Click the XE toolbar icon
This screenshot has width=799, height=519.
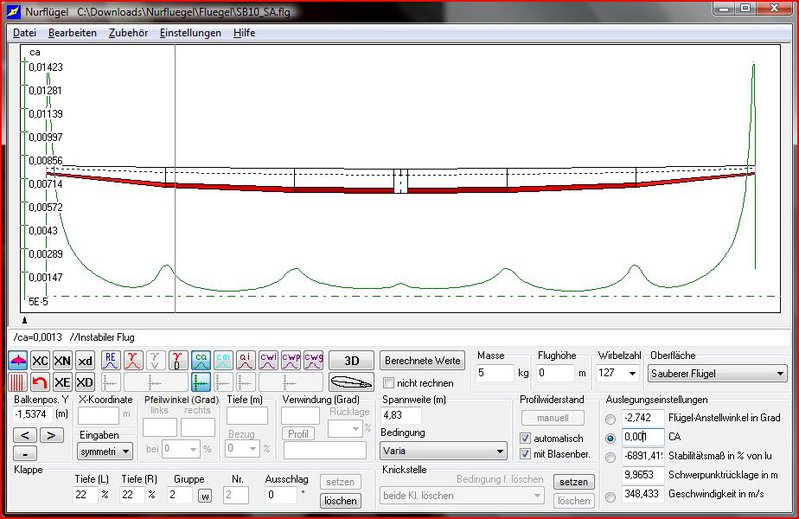(63, 383)
